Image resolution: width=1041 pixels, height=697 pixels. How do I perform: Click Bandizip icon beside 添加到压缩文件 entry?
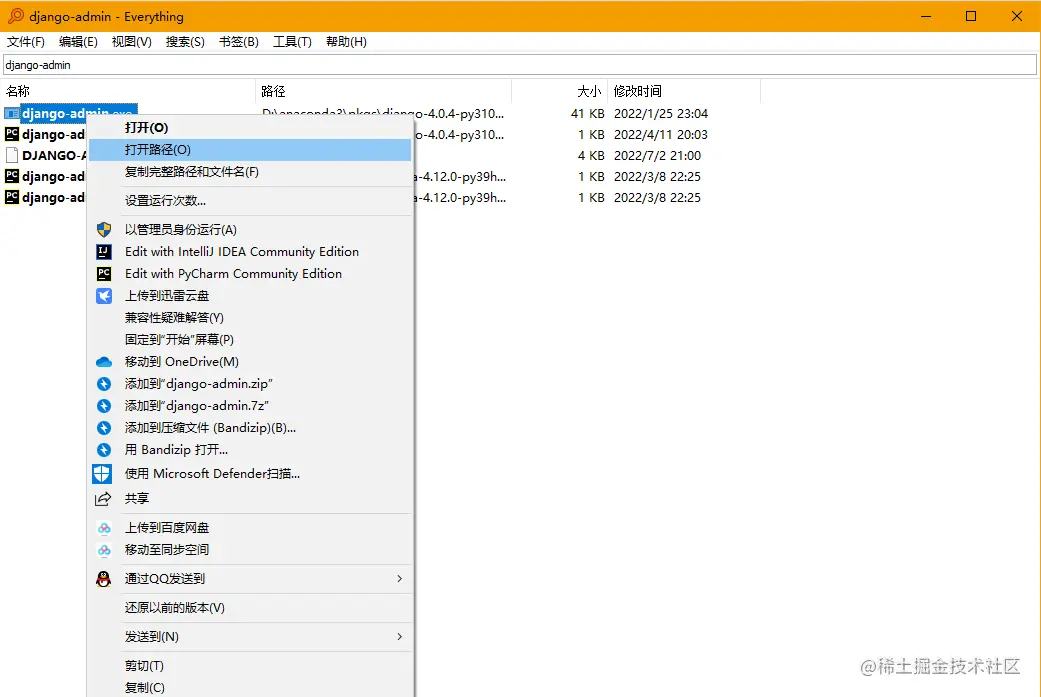104,428
